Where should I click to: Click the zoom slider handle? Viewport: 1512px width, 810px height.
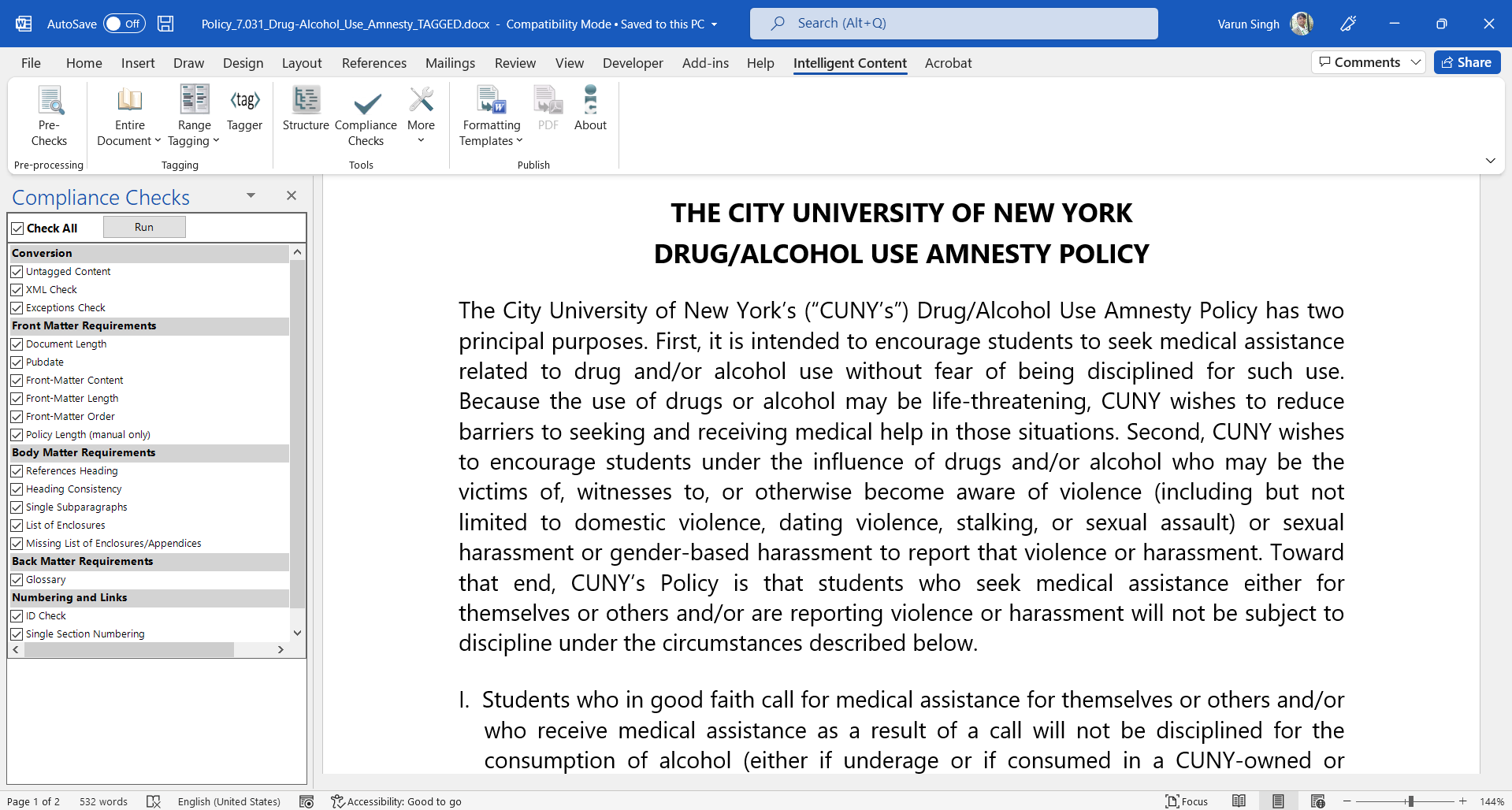pos(1410,801)
